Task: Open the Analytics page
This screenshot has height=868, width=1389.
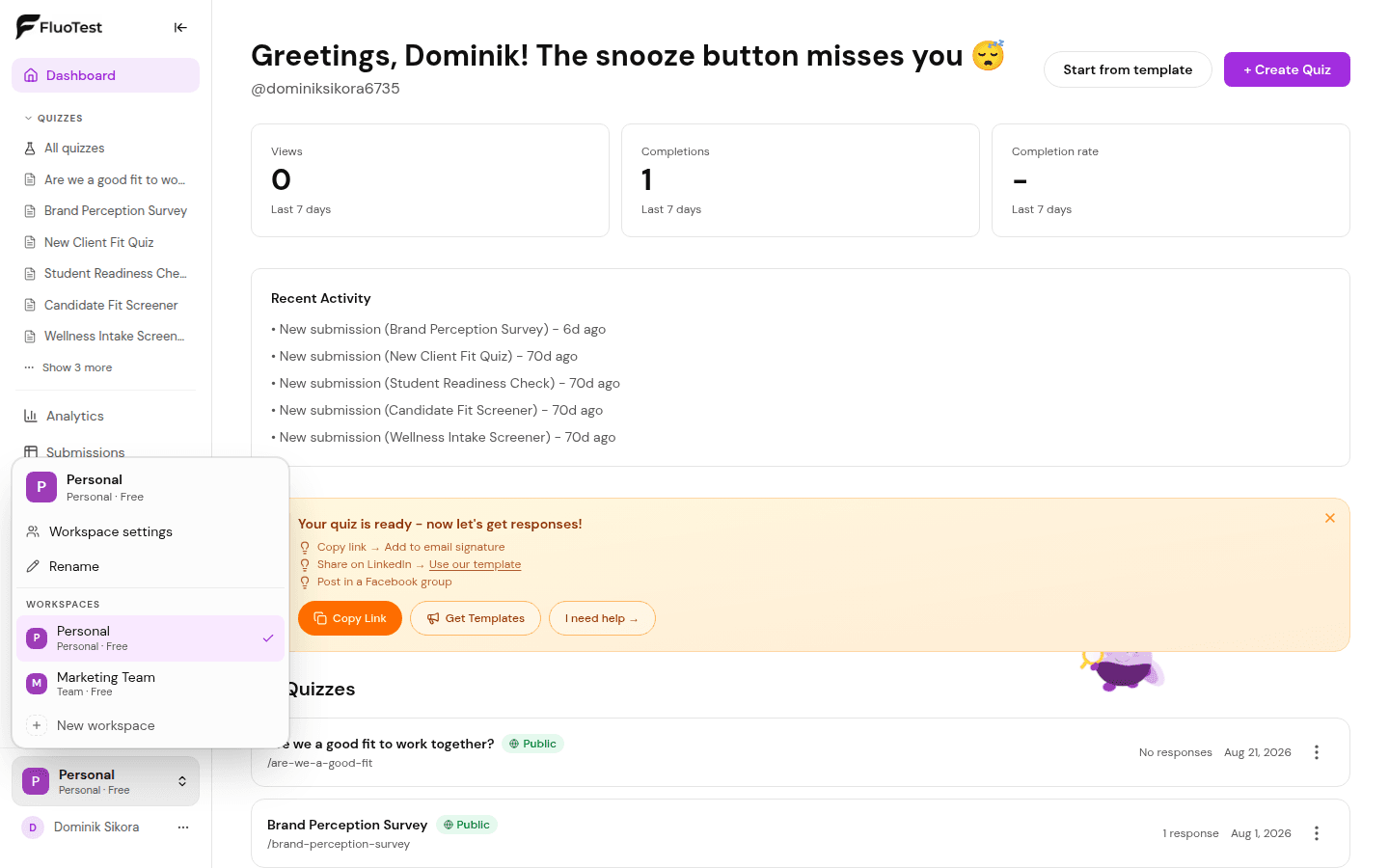Action: 105,416
